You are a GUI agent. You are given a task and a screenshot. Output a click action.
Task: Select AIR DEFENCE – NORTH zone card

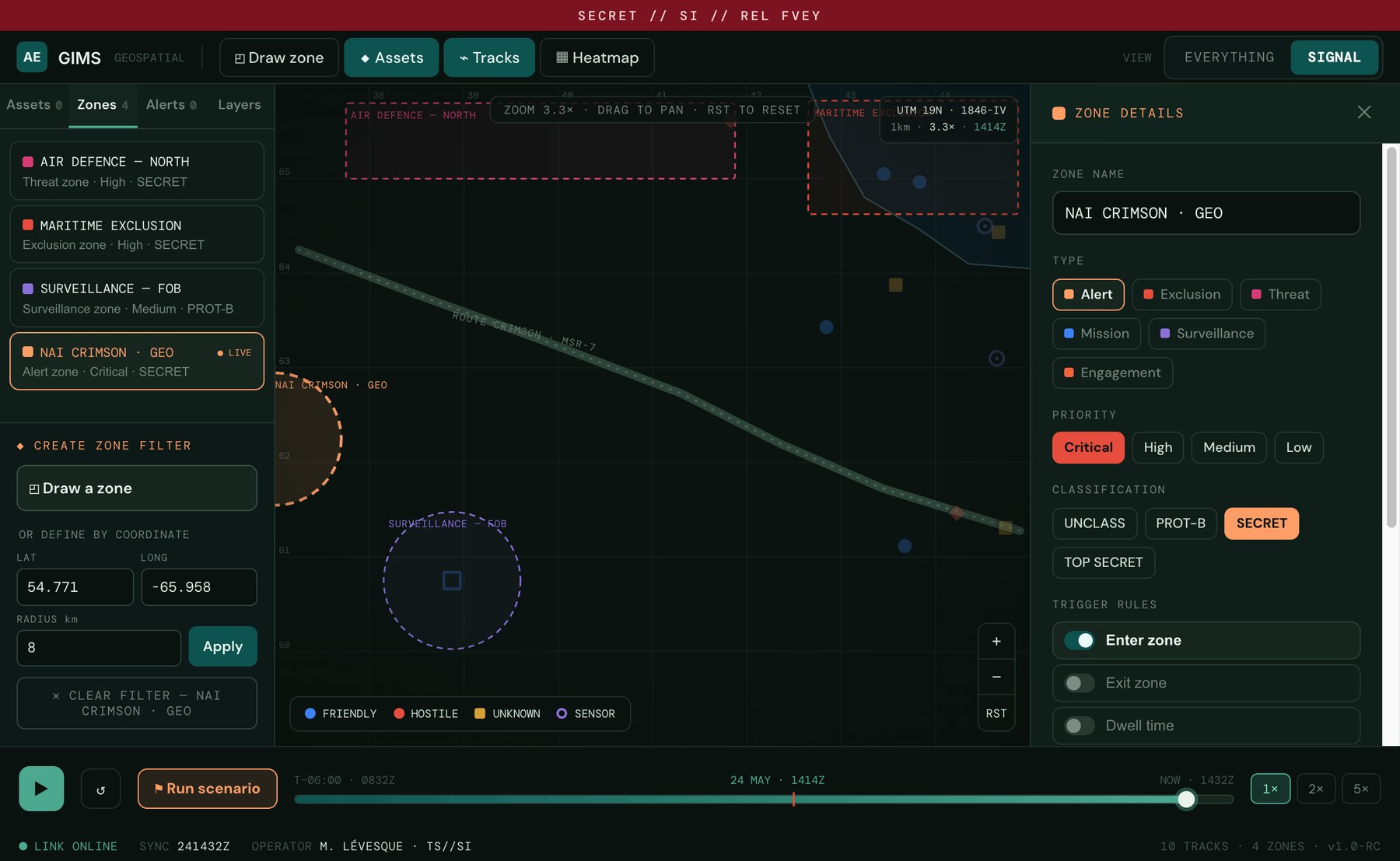(x=137, y=171)
